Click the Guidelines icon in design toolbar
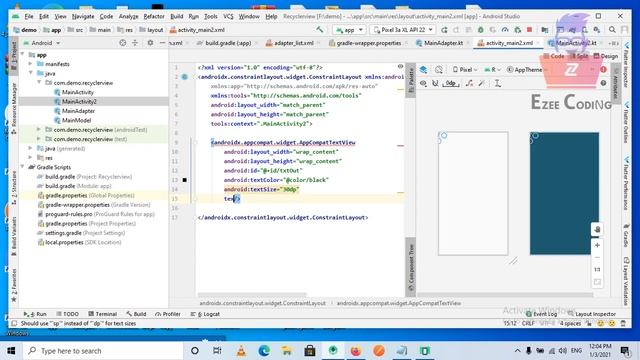The height and width of the screenshot is (360, 640). (x=498, y=83)
